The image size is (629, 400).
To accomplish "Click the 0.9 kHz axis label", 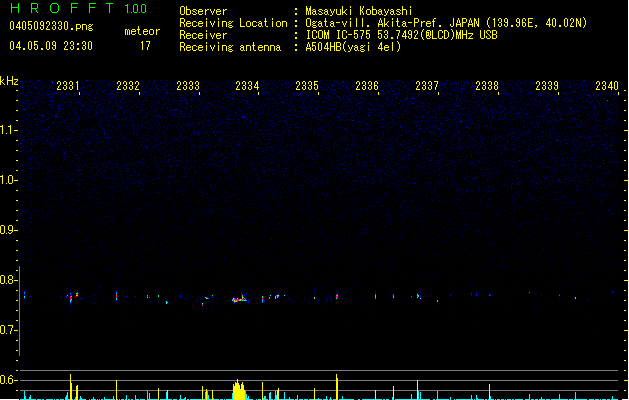I will 8,230.
